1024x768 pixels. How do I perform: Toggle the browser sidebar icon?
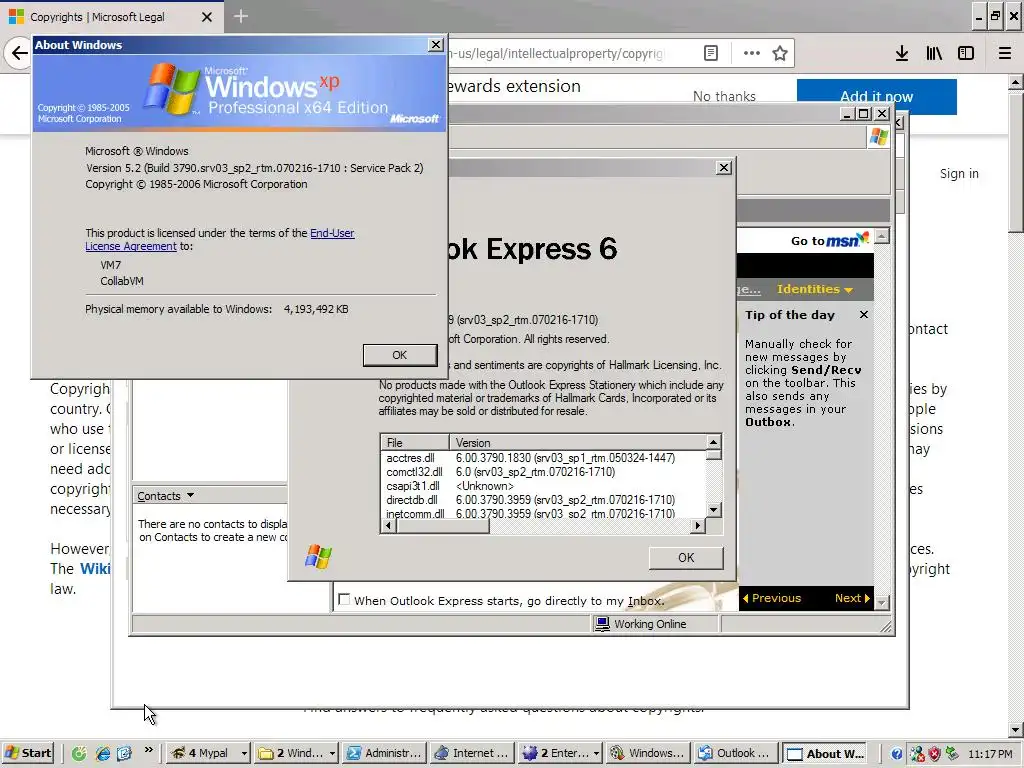click(966, 54)
